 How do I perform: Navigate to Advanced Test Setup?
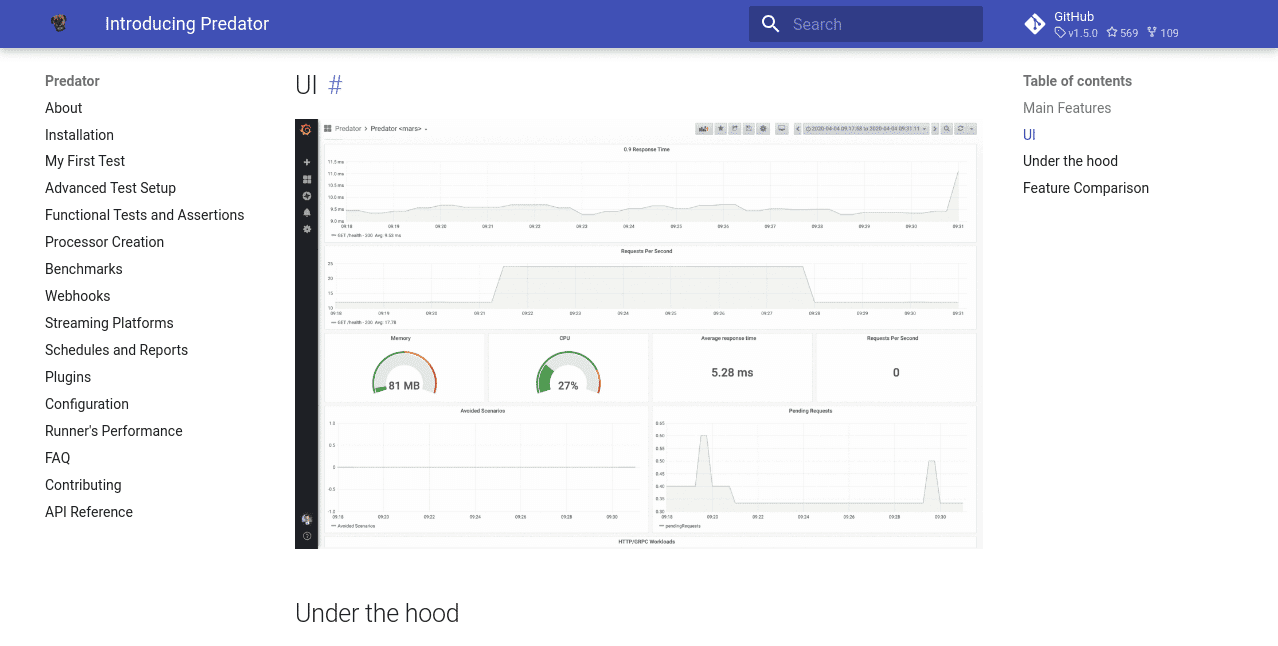110,188
